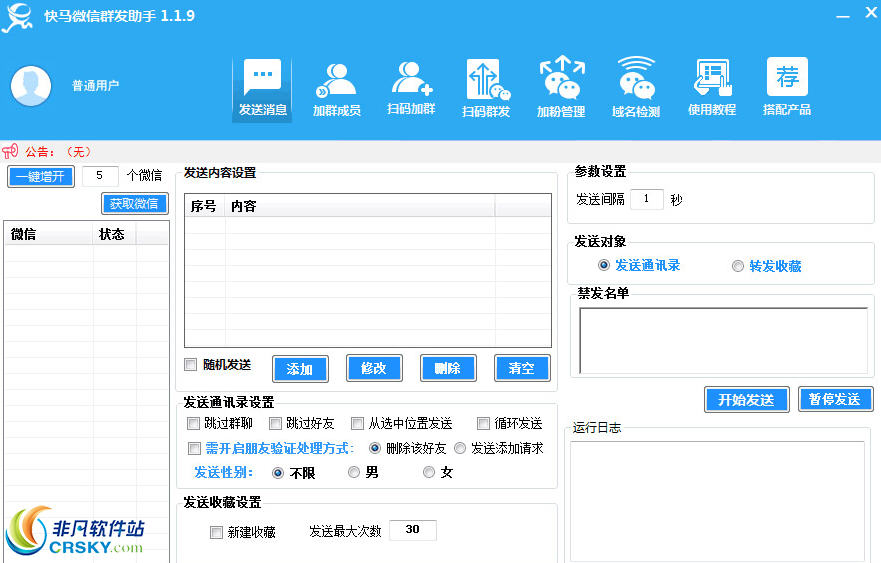Open the 发送消息 send message tab

tap(262, 88)
